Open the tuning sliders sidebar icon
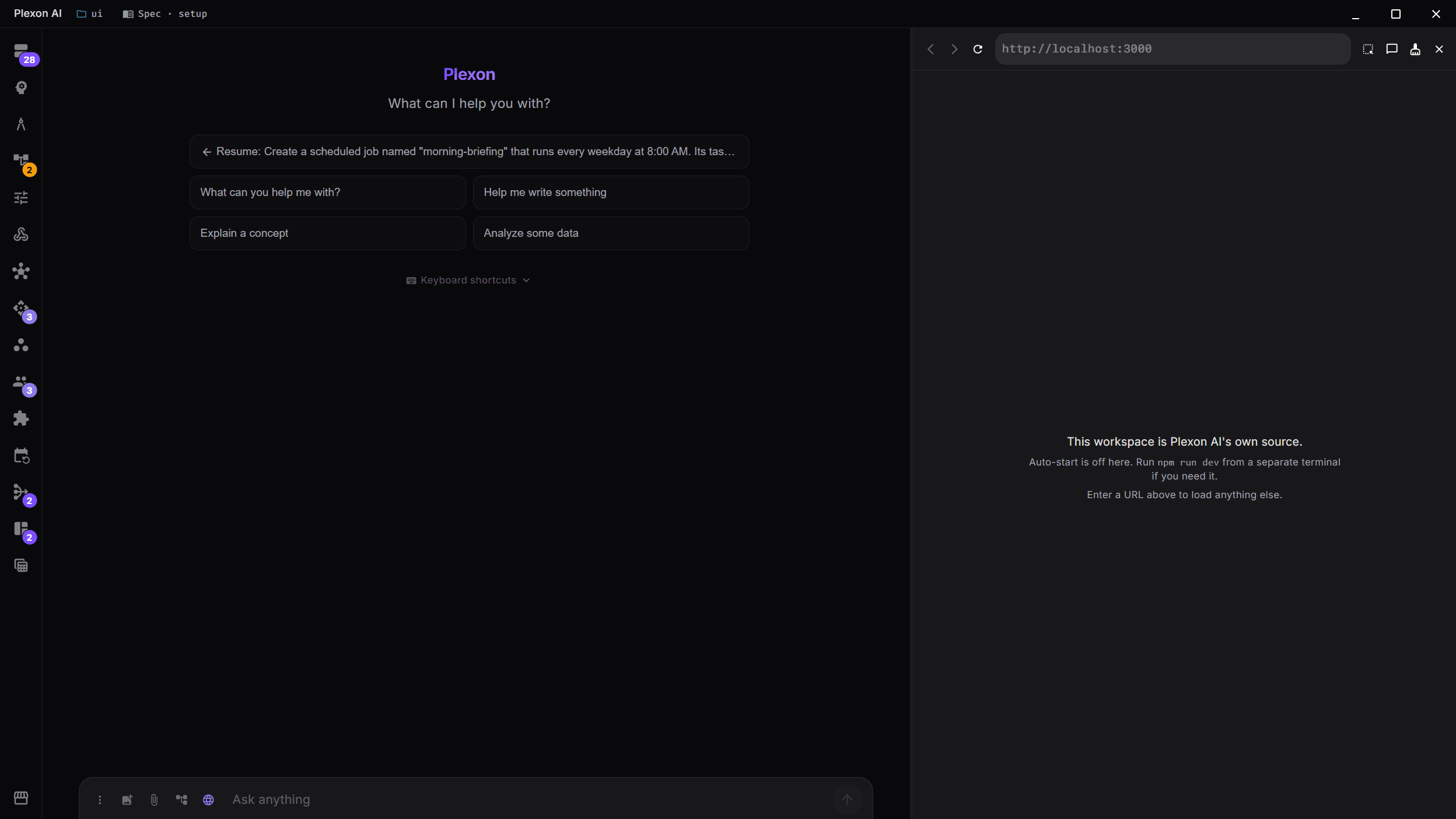 pos(21,198)
